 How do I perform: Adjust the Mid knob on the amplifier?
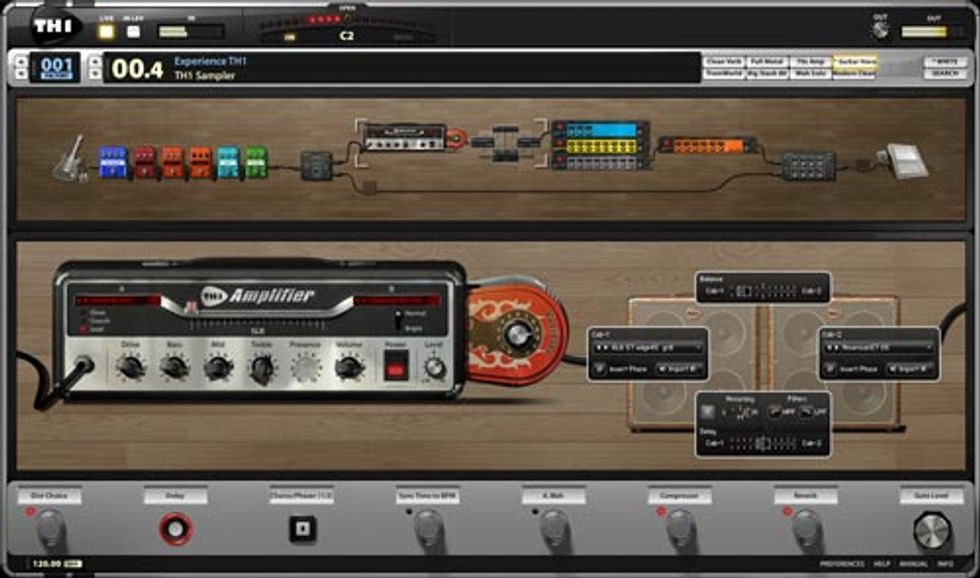218,367
